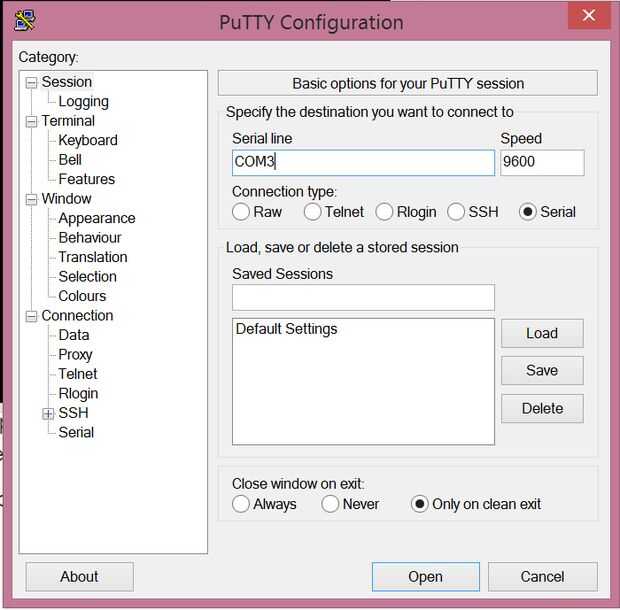Select the SSH connection type radio
This screenshot has height=610, width=620.
pos(456,212)
